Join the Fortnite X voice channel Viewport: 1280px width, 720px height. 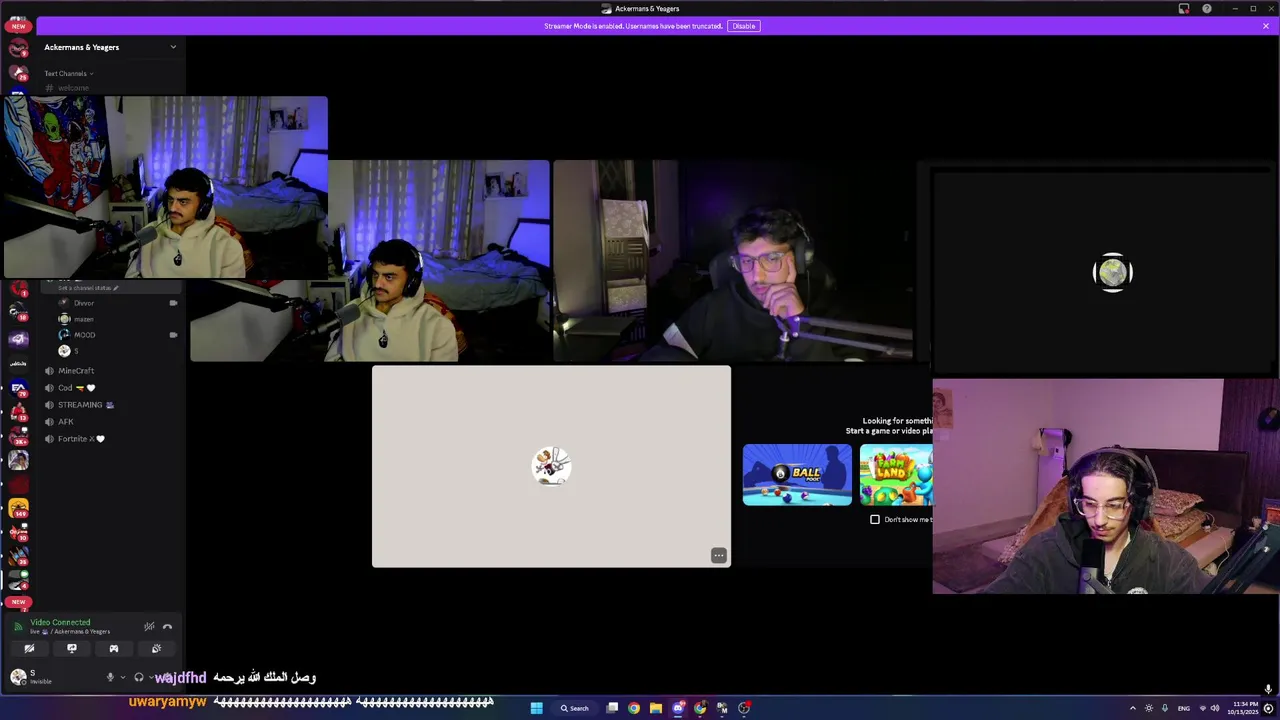pos(76,439)
